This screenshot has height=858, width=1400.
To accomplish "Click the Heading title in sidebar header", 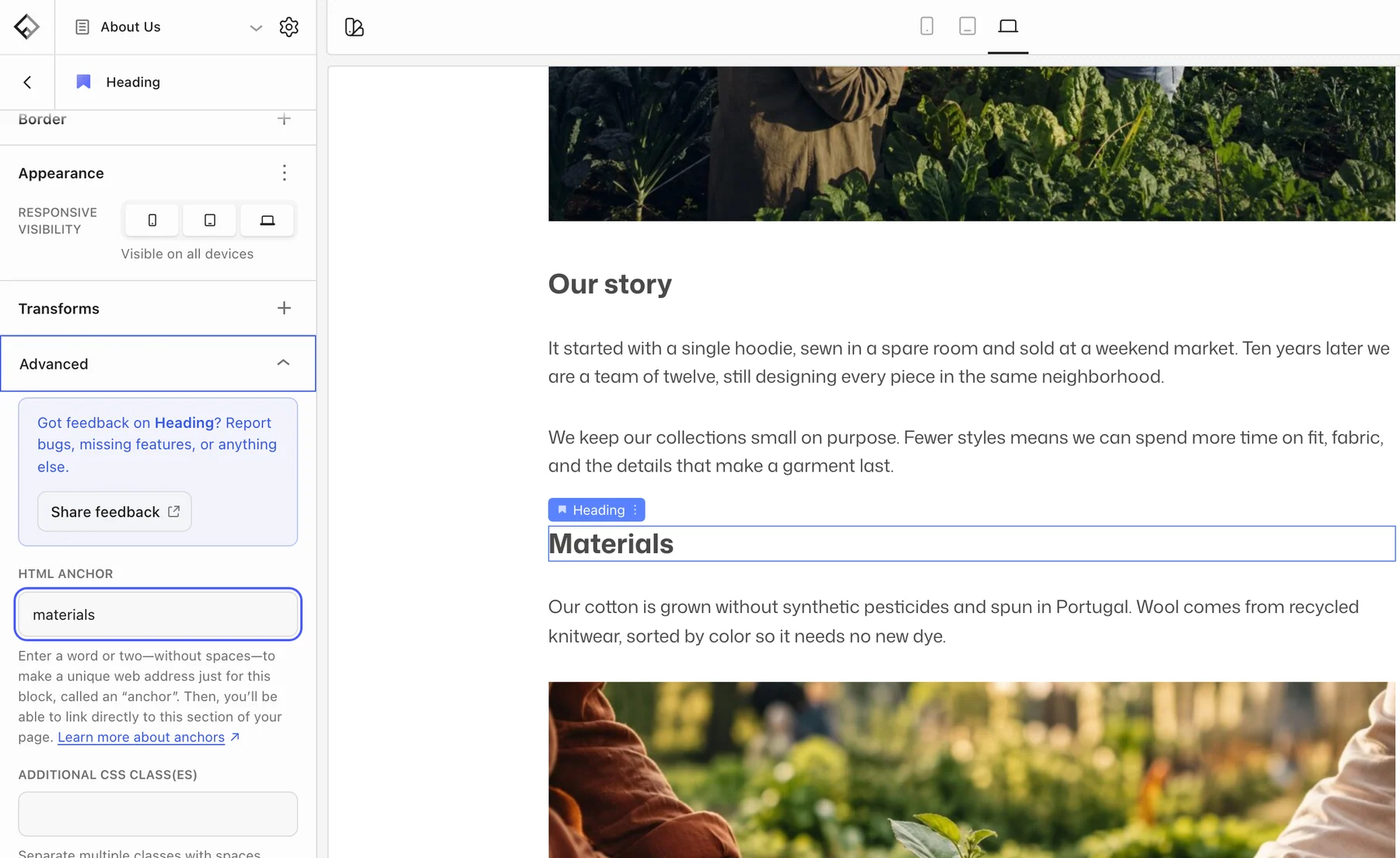I will point(133,82).
